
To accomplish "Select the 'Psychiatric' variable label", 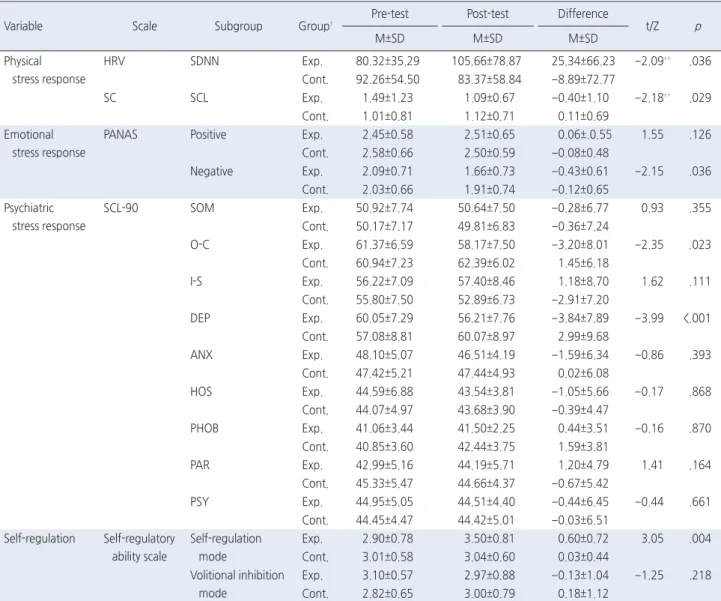I will click(x=29, y=208).
